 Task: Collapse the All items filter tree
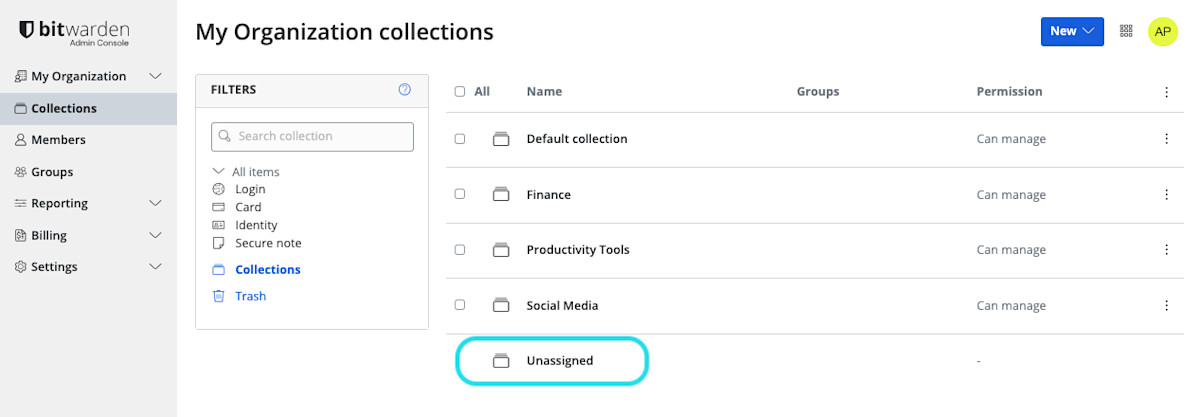(219, 171)
